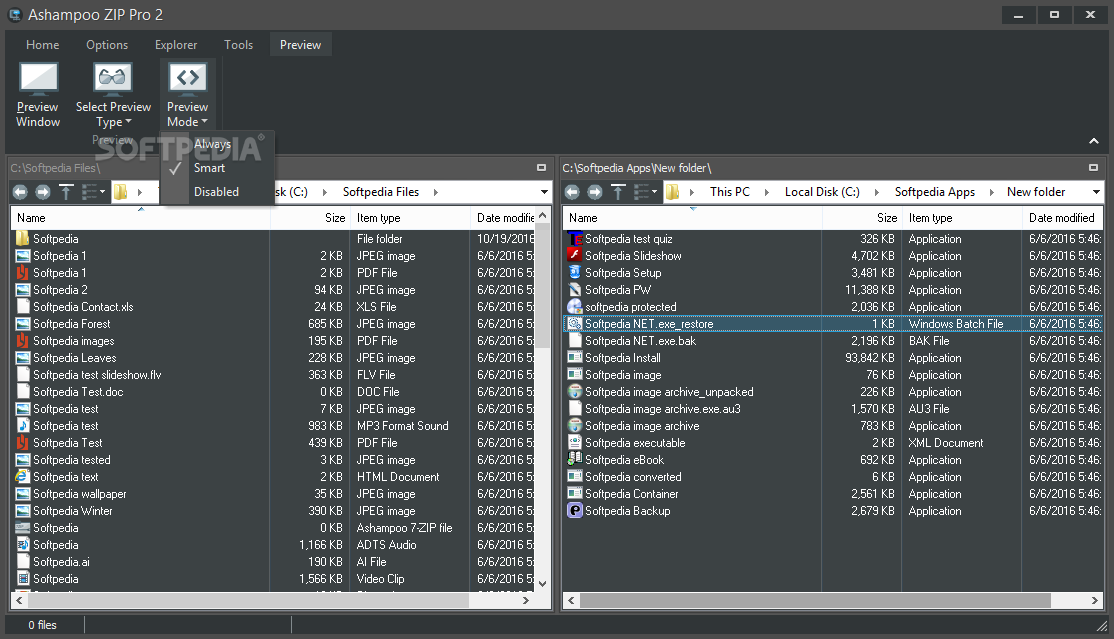The height and width of the screenshot is (639, 1114).
Task: Click the left pane breadcrumb folder icon
Action: click(x=121, y=192)
